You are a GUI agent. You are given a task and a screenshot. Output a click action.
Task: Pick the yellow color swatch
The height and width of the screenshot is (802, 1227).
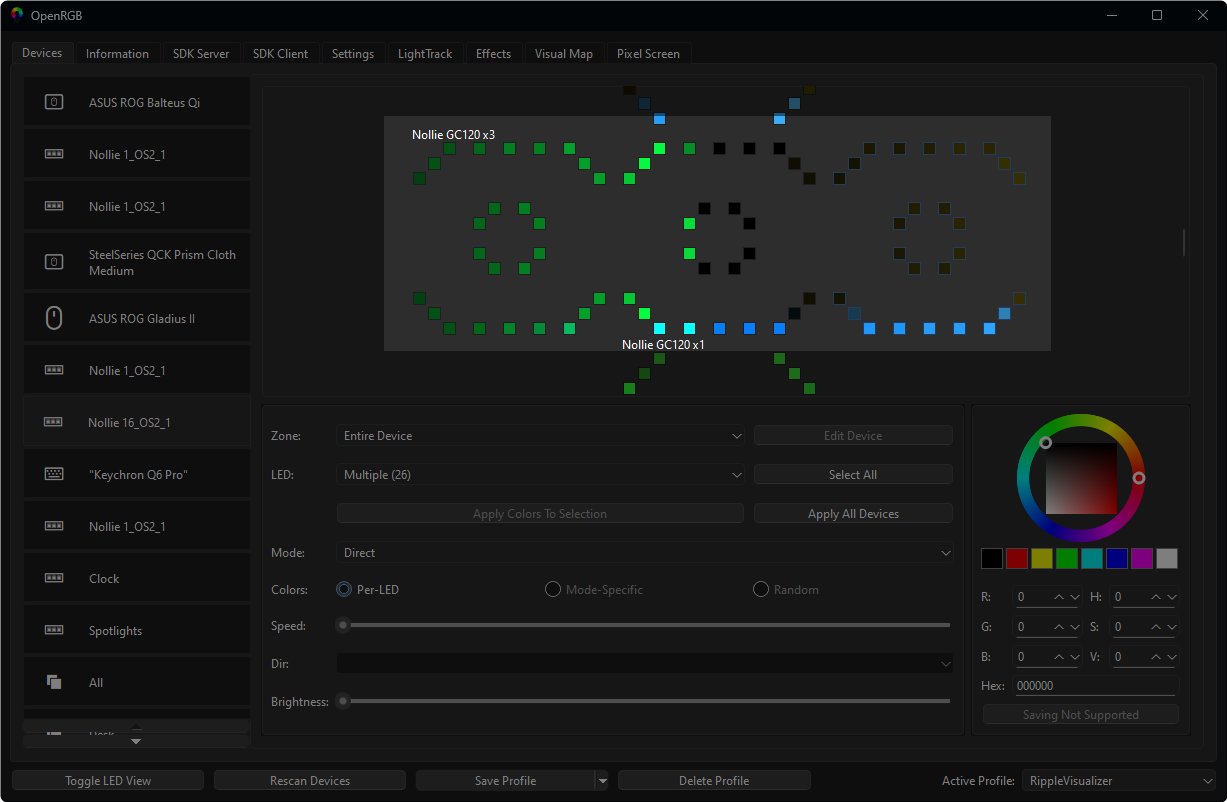(x=1042, y=558)
